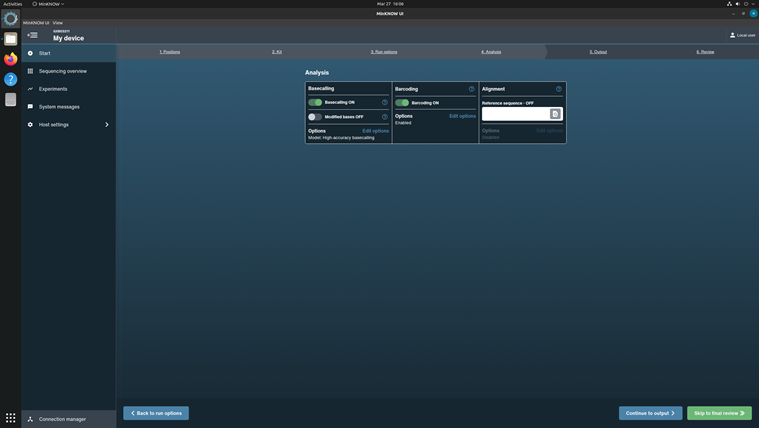759x428 pixels.
Task: Enable the Modified bases toggle
Action: pyautogui.click(x=315, y=117)
